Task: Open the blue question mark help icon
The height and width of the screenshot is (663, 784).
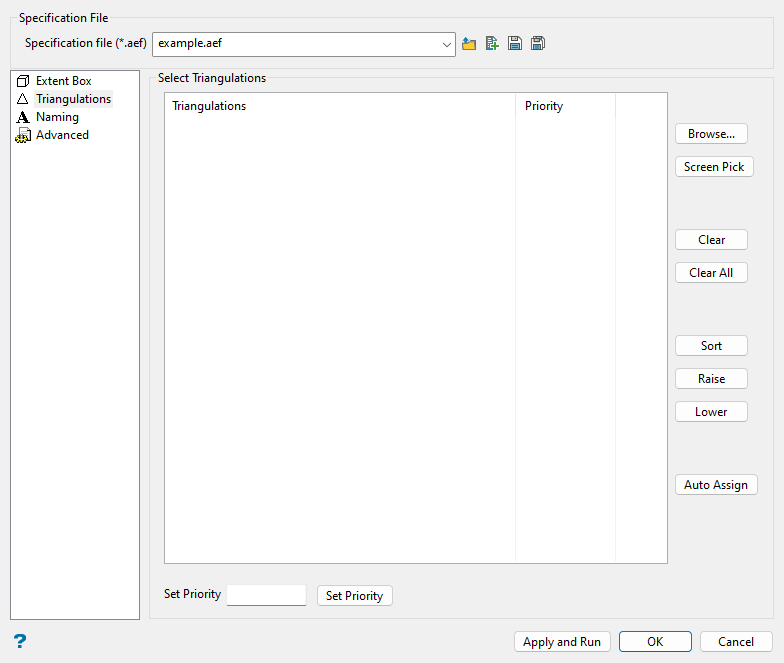Action: pyautogui.click(x=20, y=641)
